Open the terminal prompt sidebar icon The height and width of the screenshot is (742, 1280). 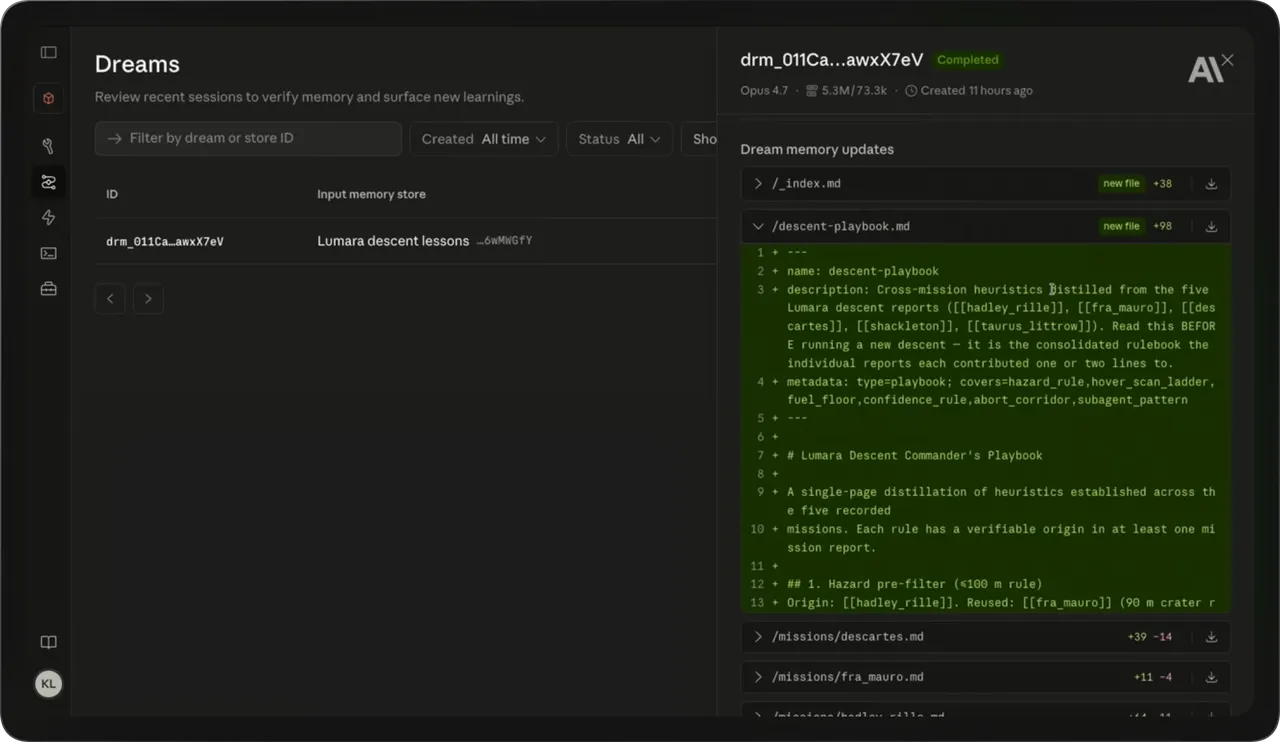[48, 254]
